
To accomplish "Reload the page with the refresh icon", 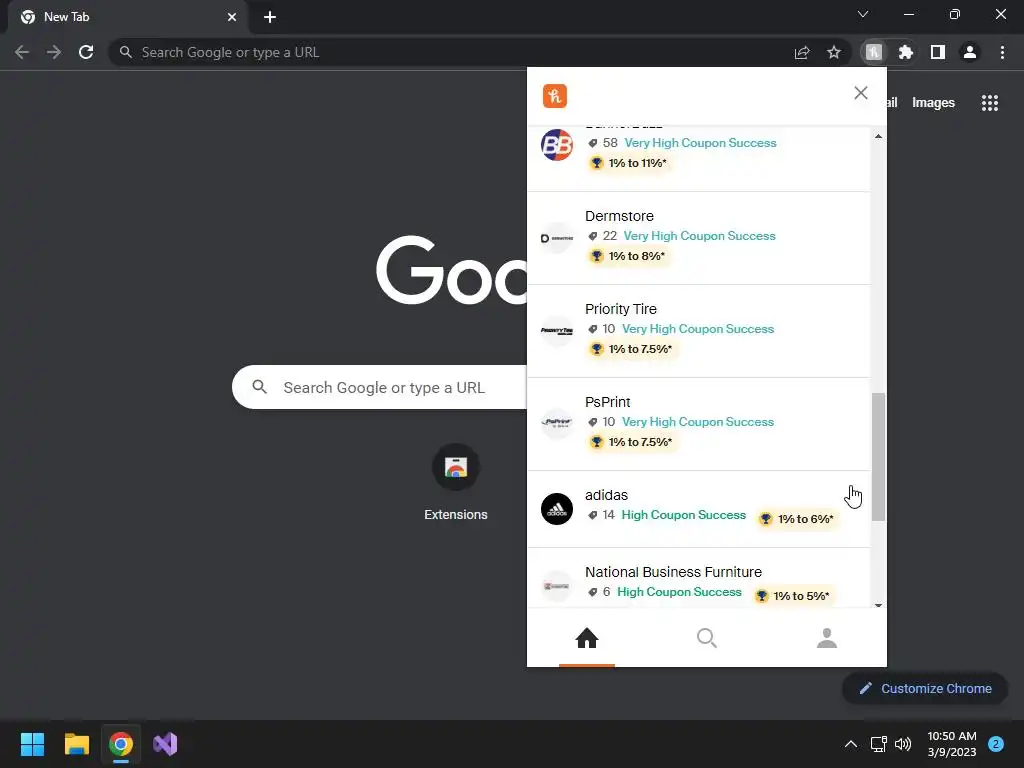I will 86,52.
